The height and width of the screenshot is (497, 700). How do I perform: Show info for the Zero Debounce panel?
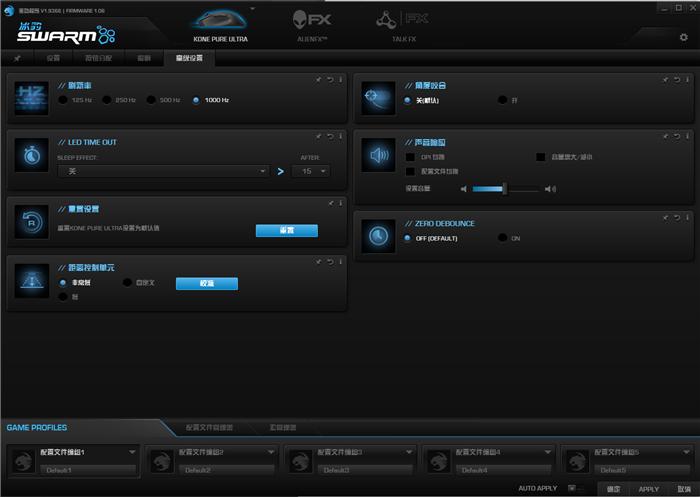point(687,217)
